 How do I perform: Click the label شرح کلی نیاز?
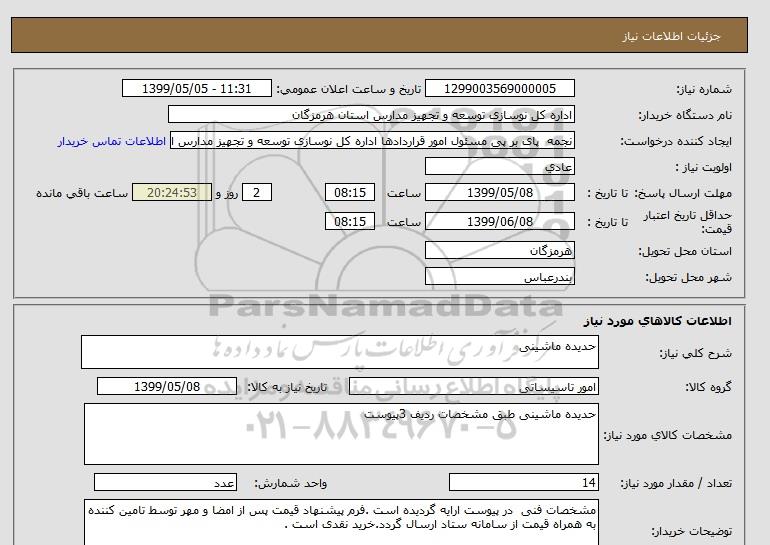(695, 353)
